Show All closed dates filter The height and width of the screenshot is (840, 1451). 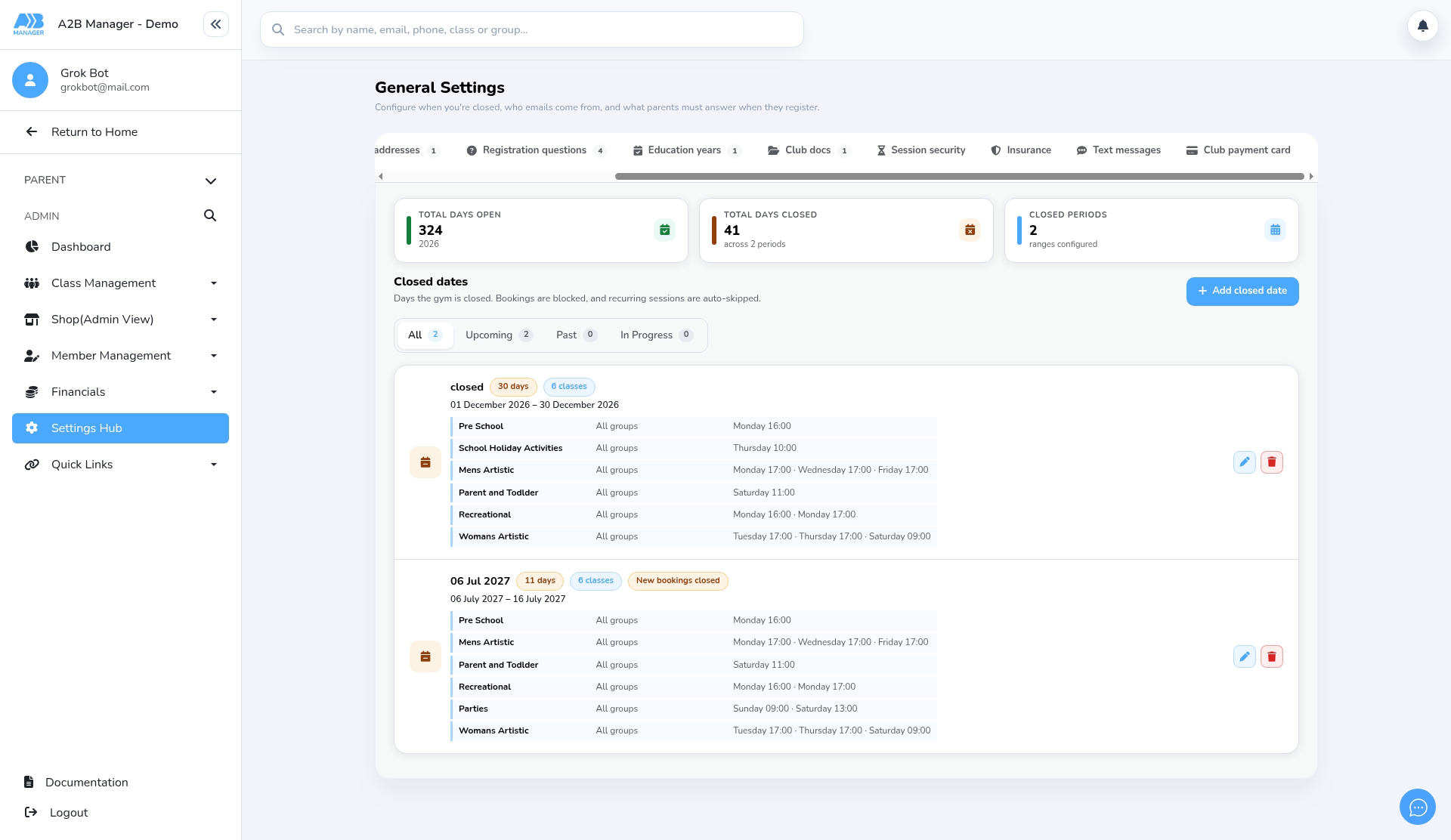click(x=425, y=335)
